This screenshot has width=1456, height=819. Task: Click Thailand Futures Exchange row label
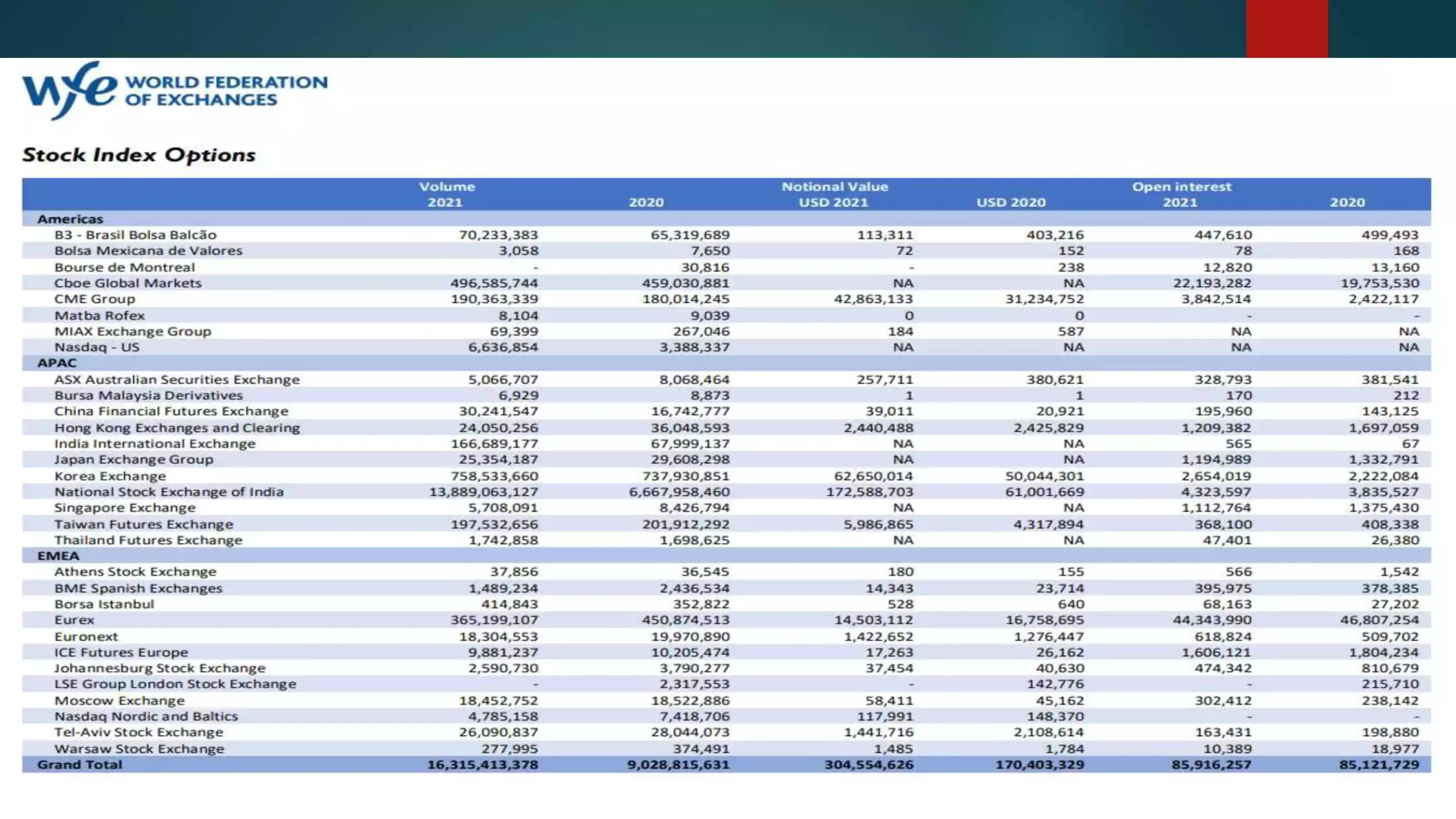click(x=148, y=540)
